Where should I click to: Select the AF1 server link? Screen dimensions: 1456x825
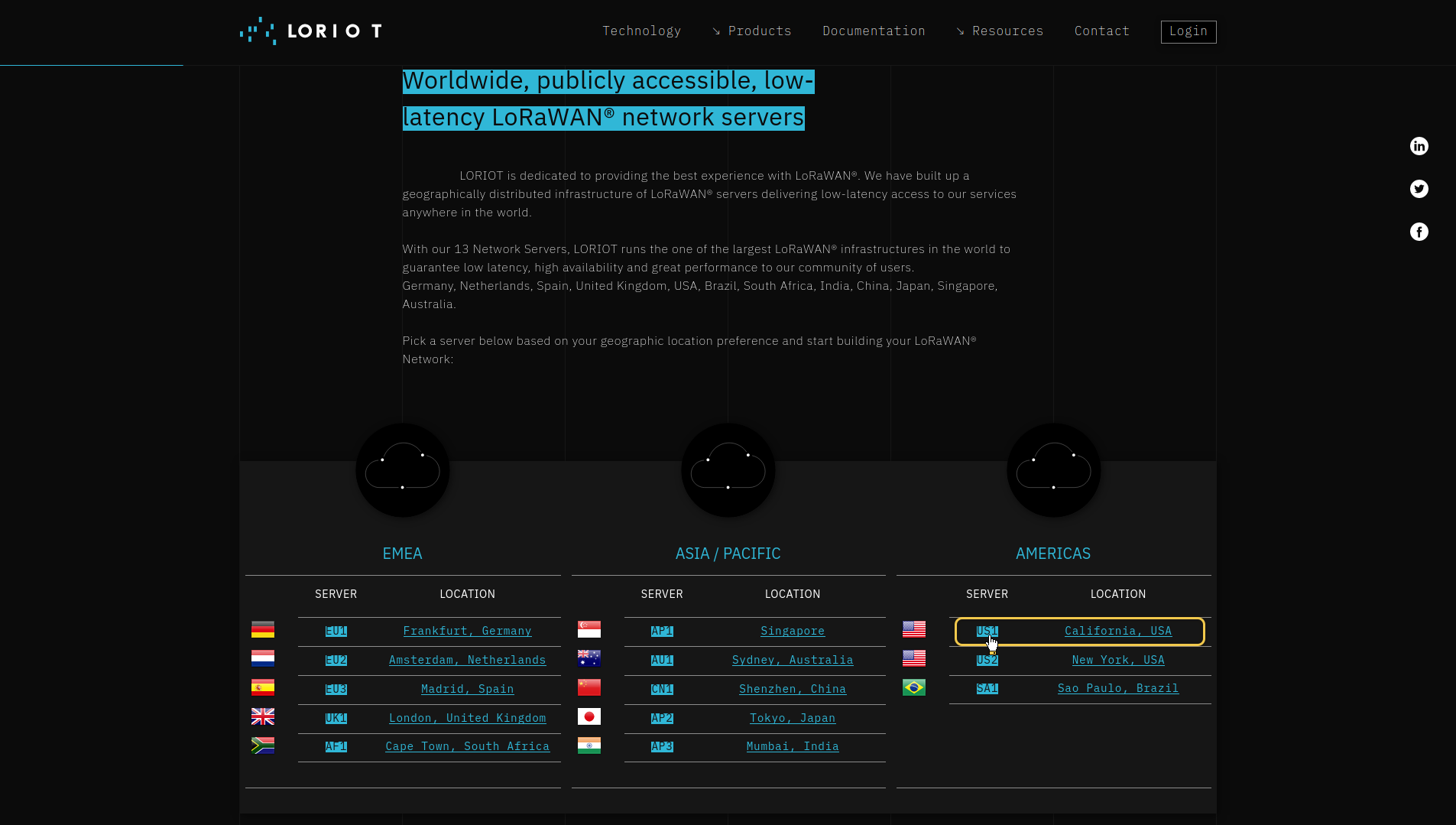pyautogui.click(x=336, y=746)
